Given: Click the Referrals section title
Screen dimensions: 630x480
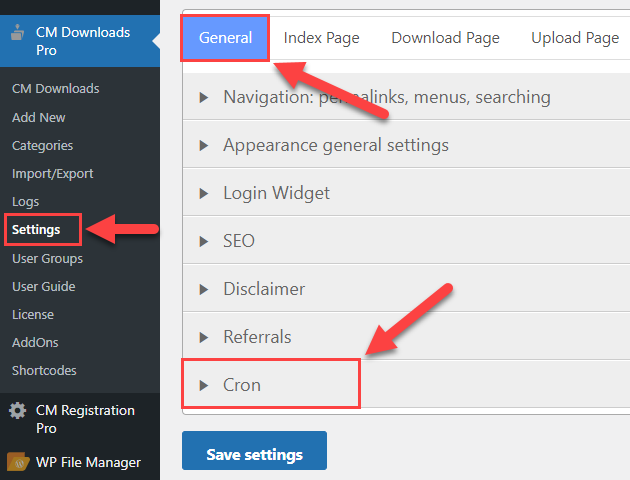Looking at the screenshot, I should pyautogui.click(x=257, y=337).
